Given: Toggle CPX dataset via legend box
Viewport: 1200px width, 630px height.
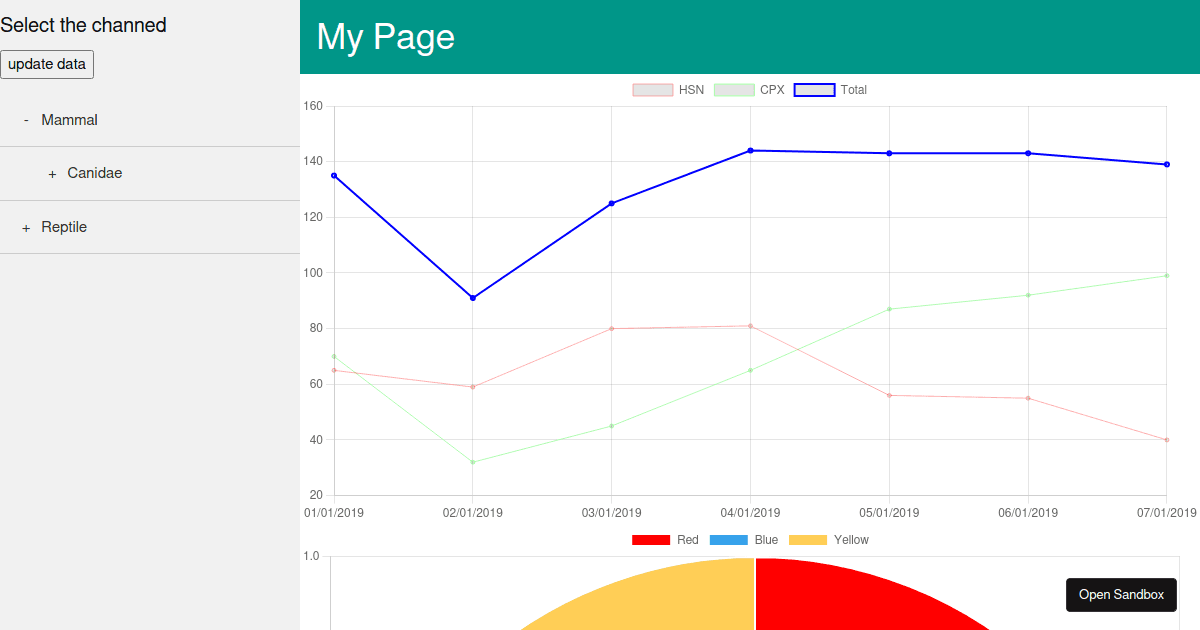Looking at the screenshot, I should coord(733,90).
